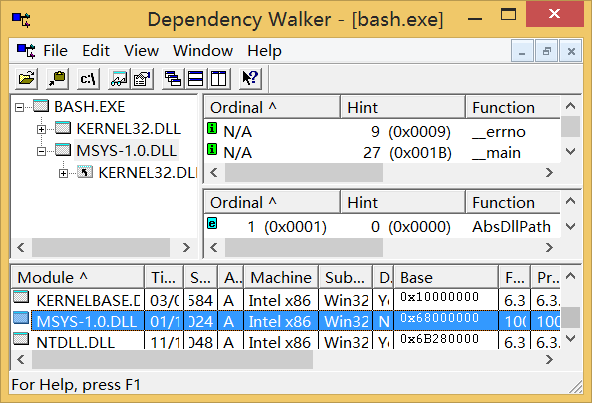Click the Tile Horizontally toolbar icon
592x403 pixels.
(196, 79)
